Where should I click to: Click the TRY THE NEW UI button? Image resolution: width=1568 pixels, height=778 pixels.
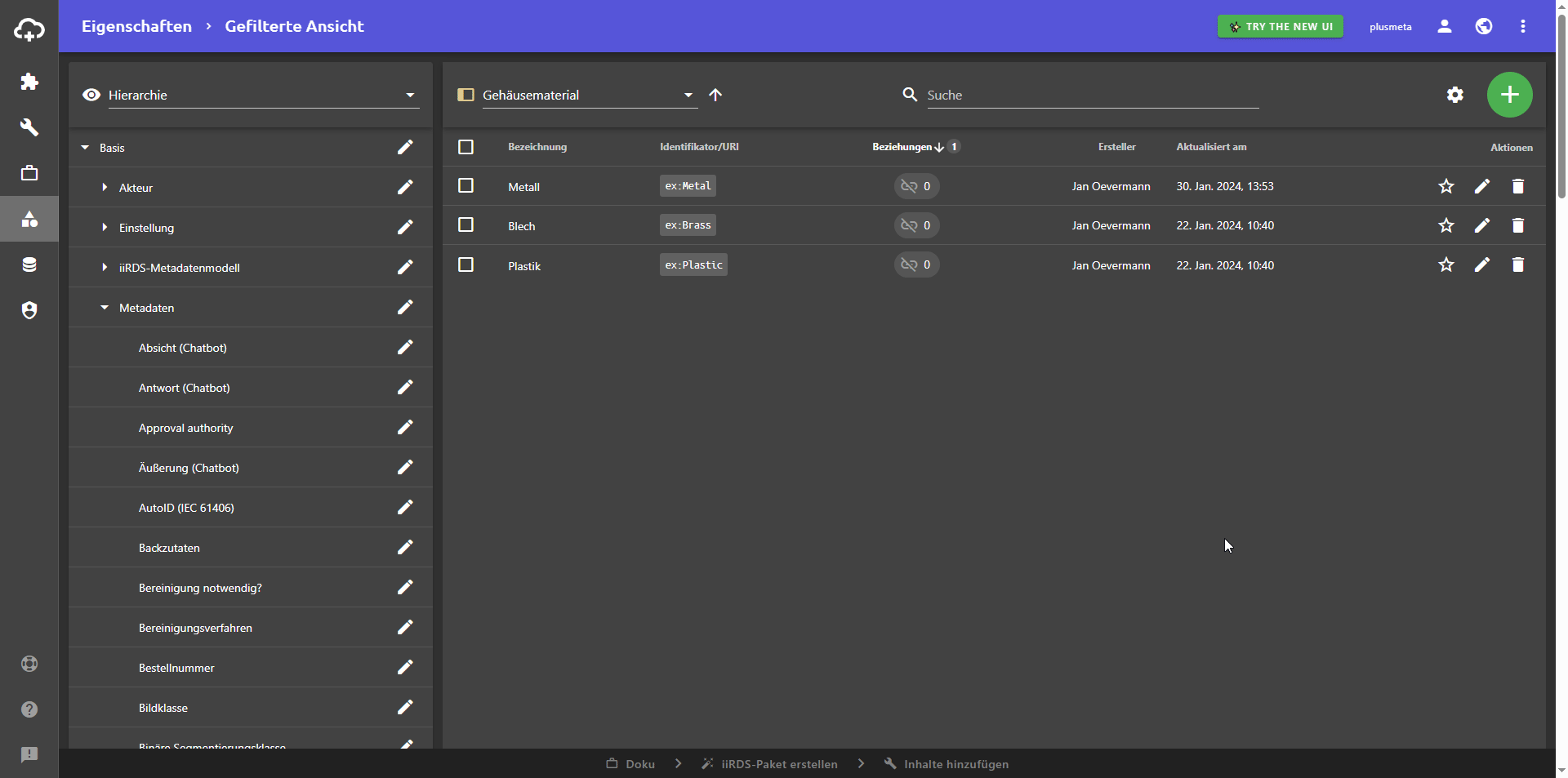1280,26
